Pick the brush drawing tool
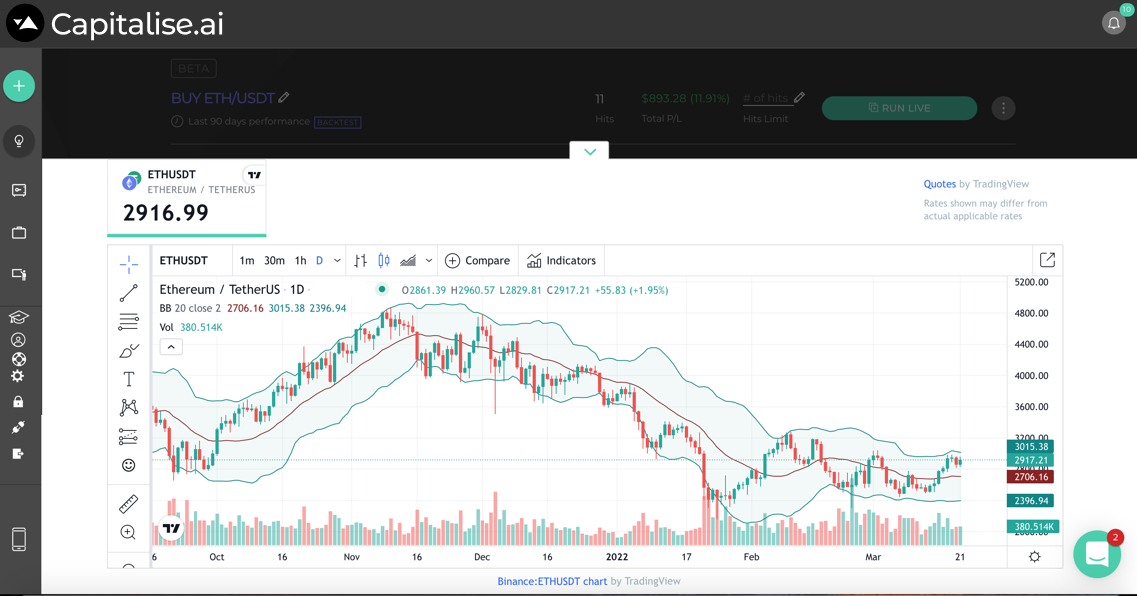The width and height of the screenshot is (1137, 596). coord(129,351)
